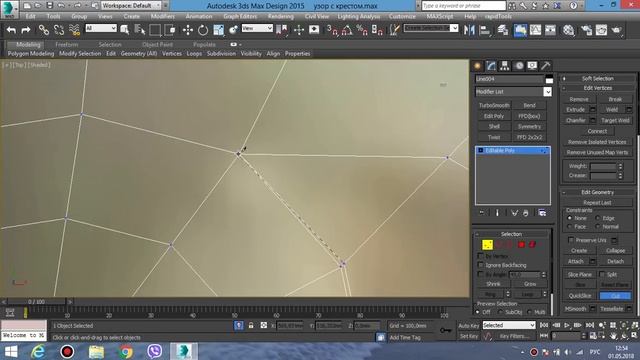Image resolution: width=640 pixels, height=360 pixels.
Task: Collapse the Edit Geometry rollout
Action: click(598, 192)
